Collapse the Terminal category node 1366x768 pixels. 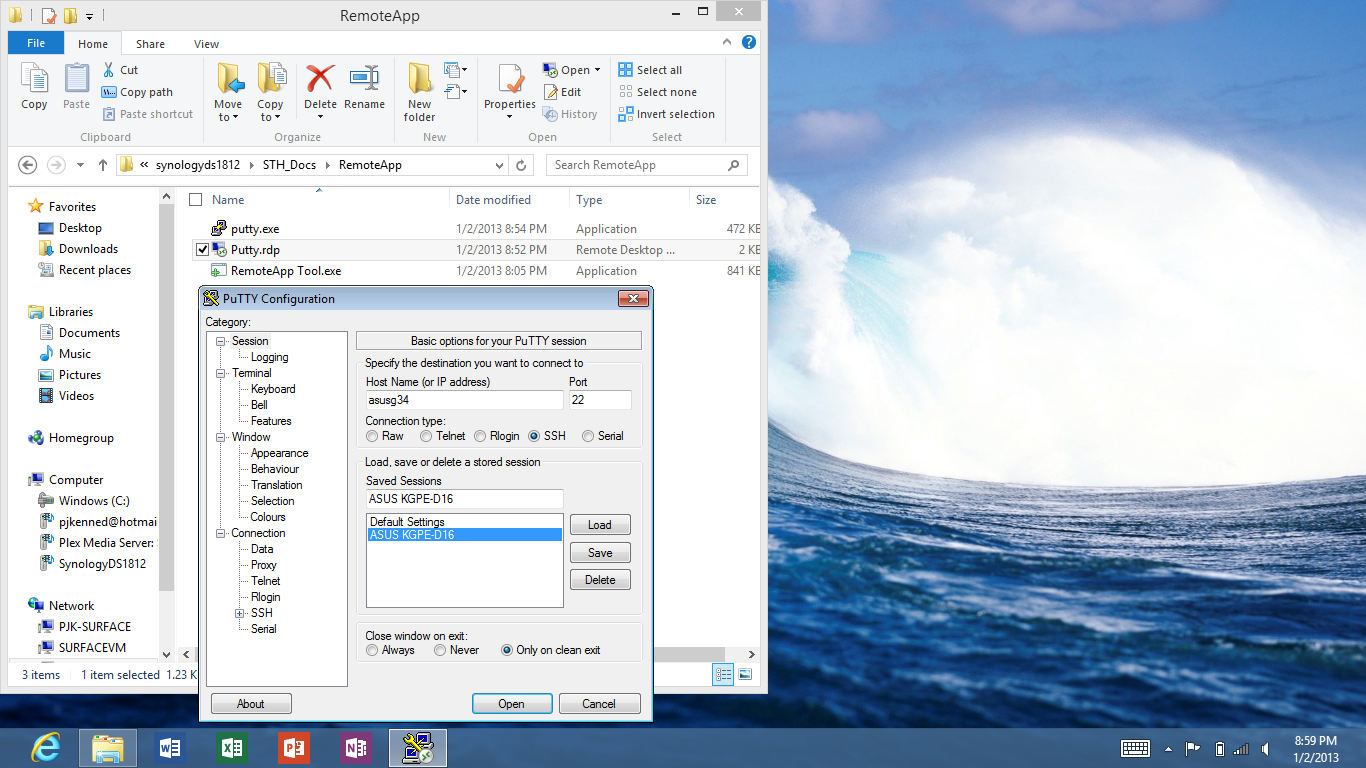221,373
